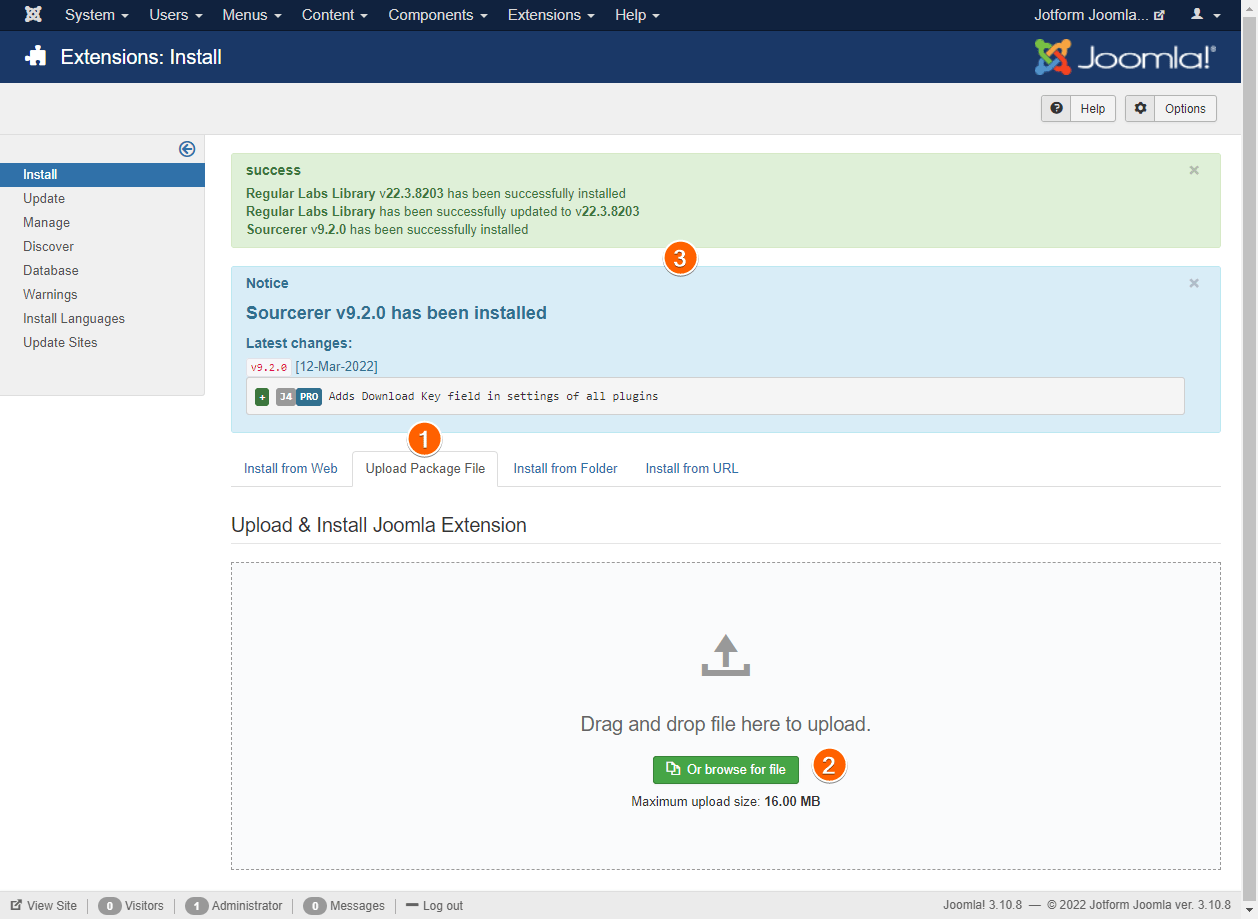
Task: Click the Joomla logo icon in top menu
Action: click(33, 15)
